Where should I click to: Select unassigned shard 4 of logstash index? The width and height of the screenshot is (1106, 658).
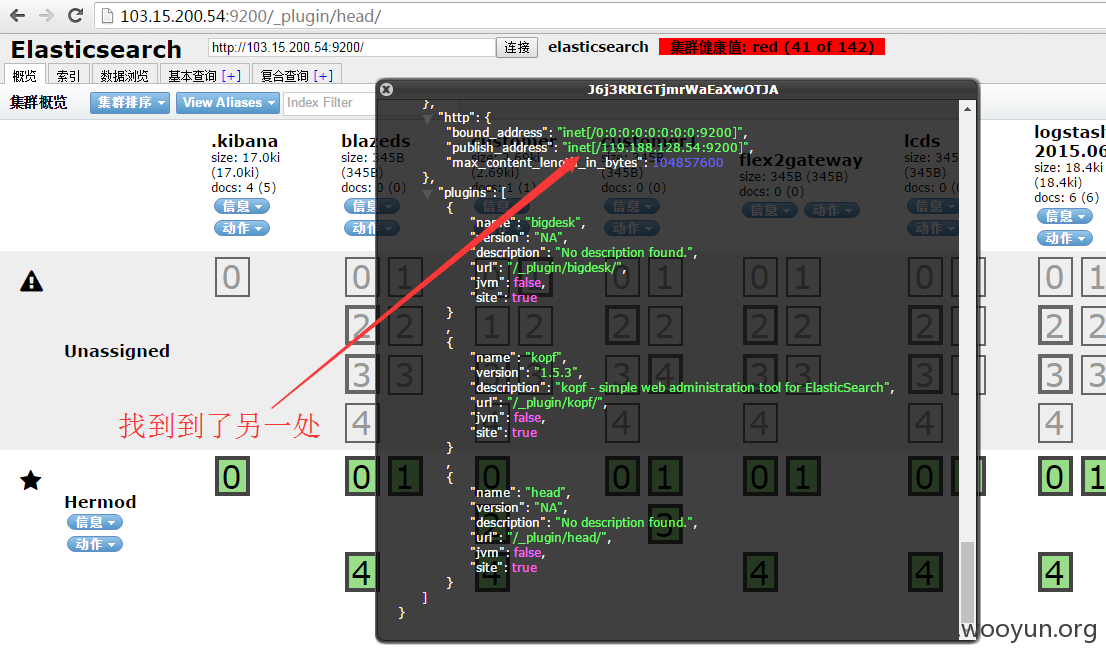click(x=1055, y=423)
